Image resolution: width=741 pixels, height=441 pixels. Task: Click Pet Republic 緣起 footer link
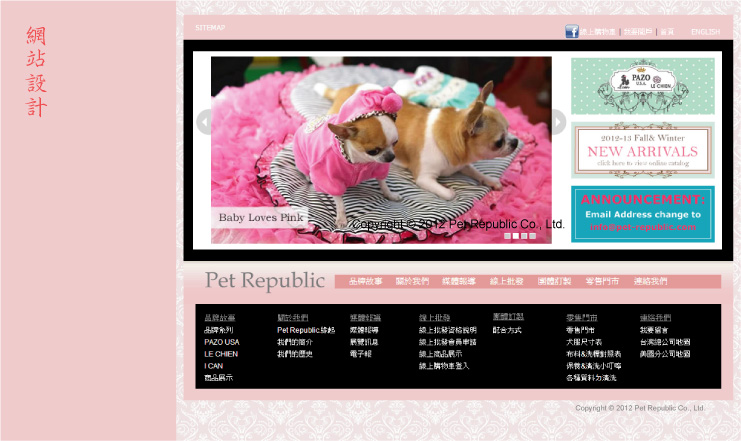306,330
